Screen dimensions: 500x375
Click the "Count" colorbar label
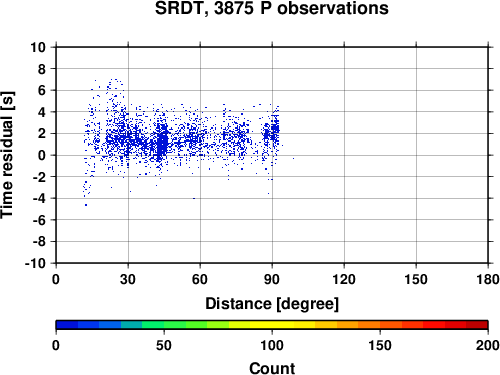tap(272, 368)
